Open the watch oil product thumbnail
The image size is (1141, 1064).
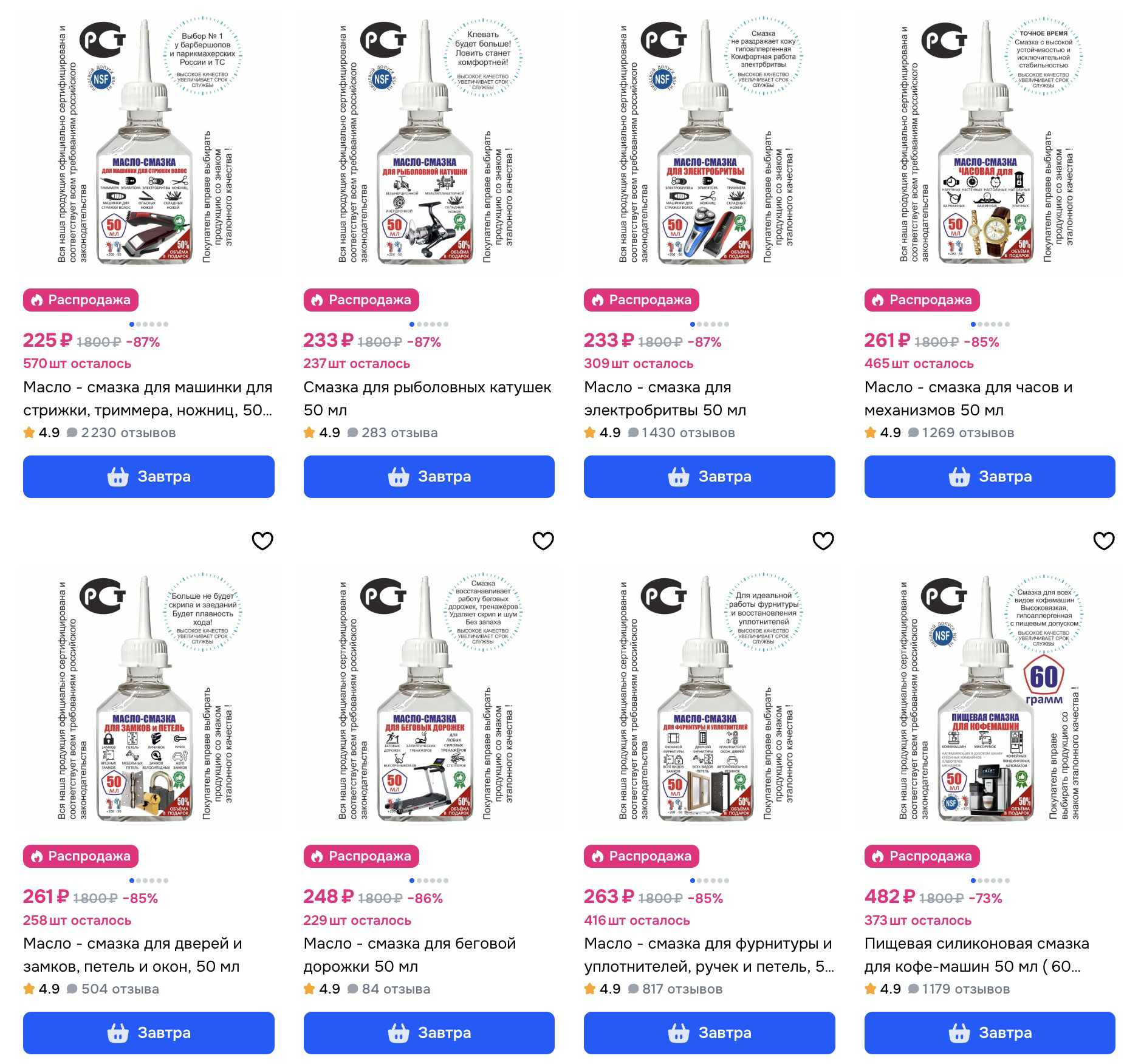tap(990, 143)
